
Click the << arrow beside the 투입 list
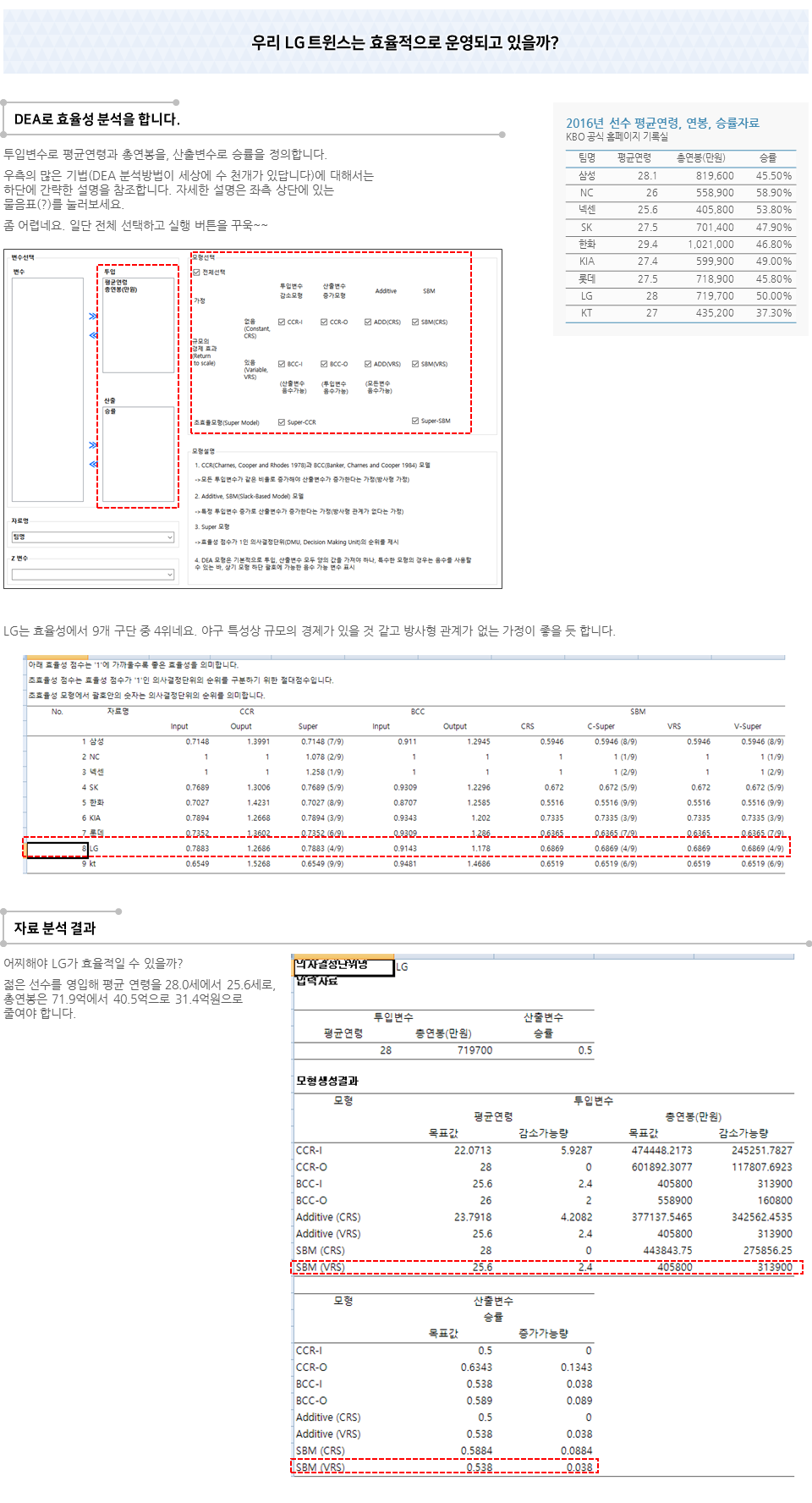(93, 335)
